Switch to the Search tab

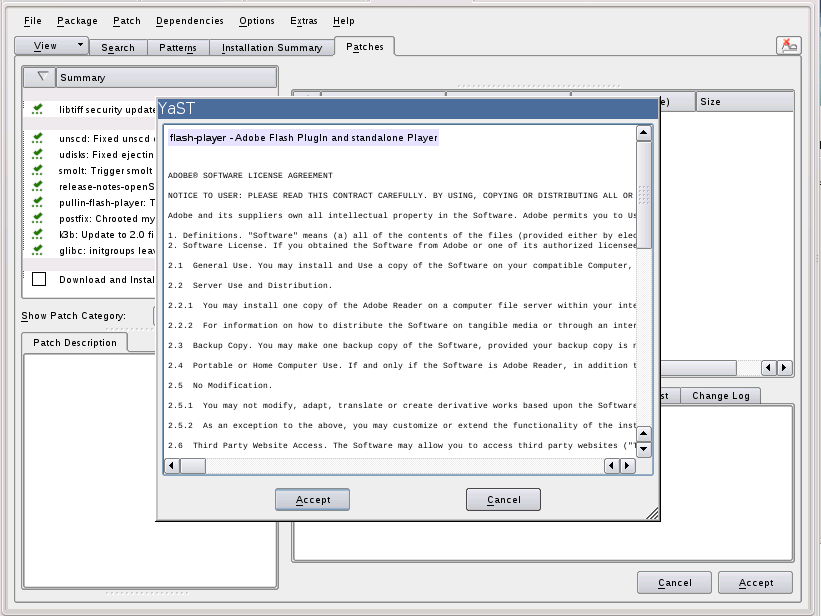[x=118, y=47]
